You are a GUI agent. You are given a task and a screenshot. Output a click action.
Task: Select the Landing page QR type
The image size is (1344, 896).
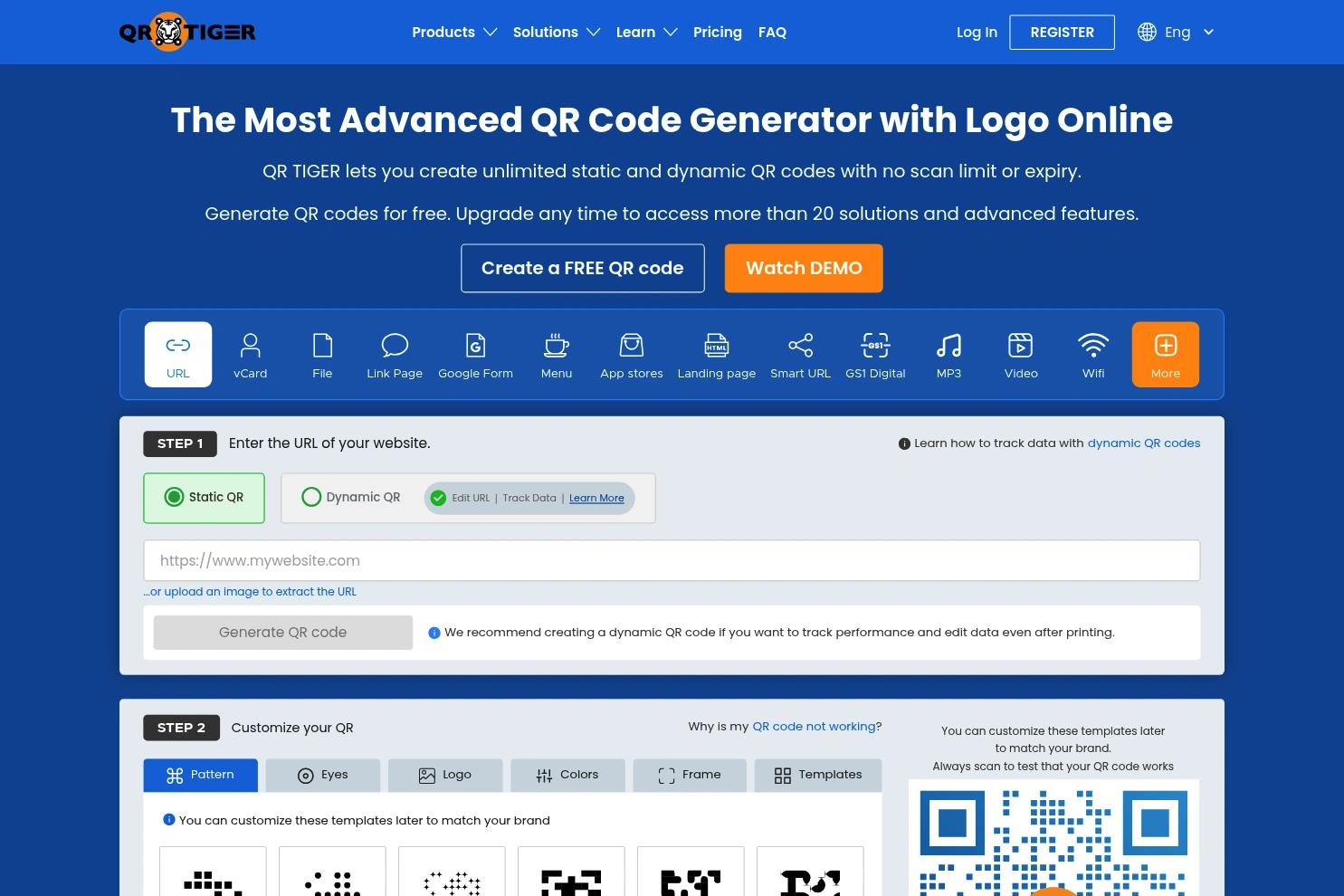[717, 355]
